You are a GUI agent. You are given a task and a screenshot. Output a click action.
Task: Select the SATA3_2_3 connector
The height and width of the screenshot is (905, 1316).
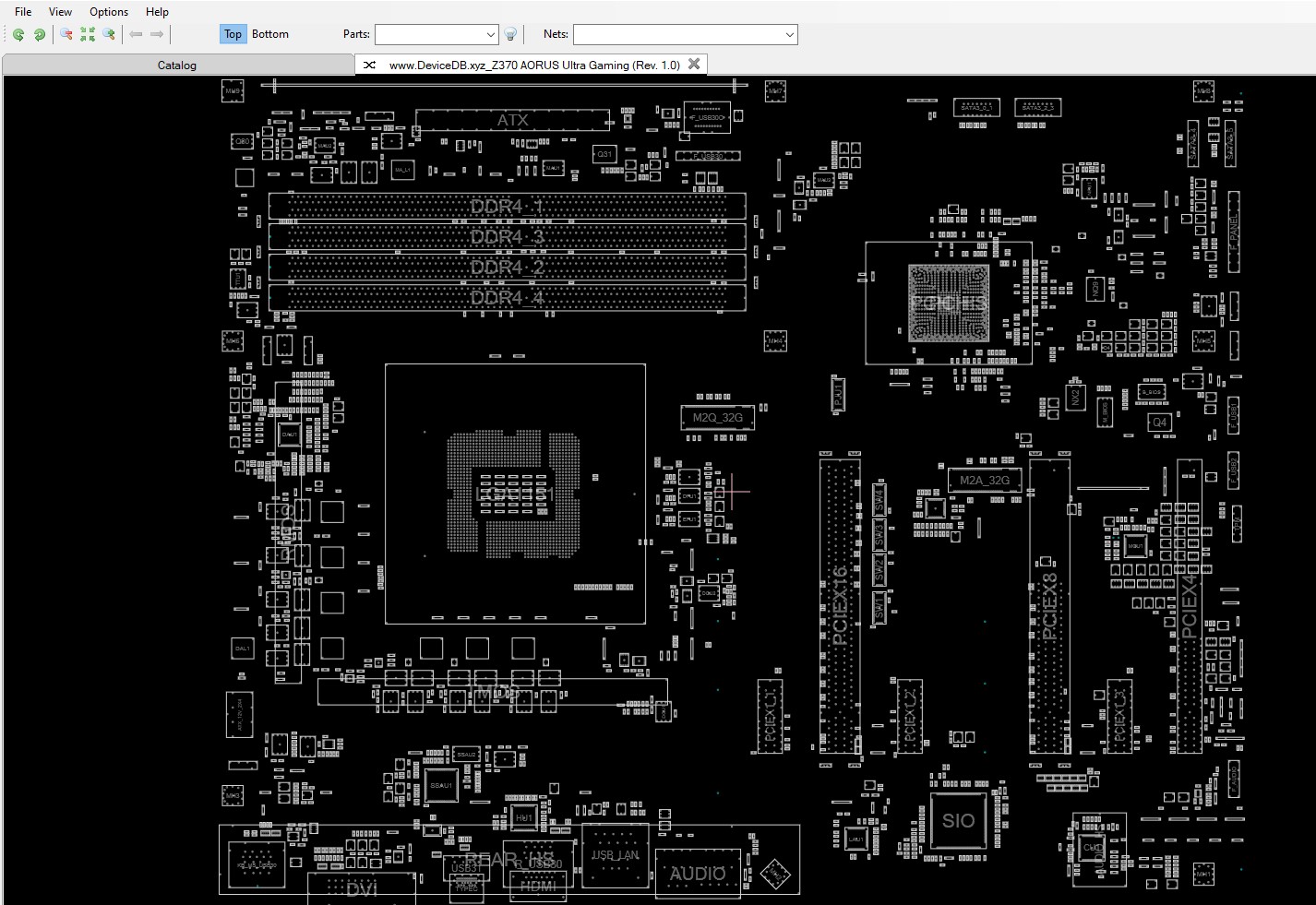[x=1037, y=107]
